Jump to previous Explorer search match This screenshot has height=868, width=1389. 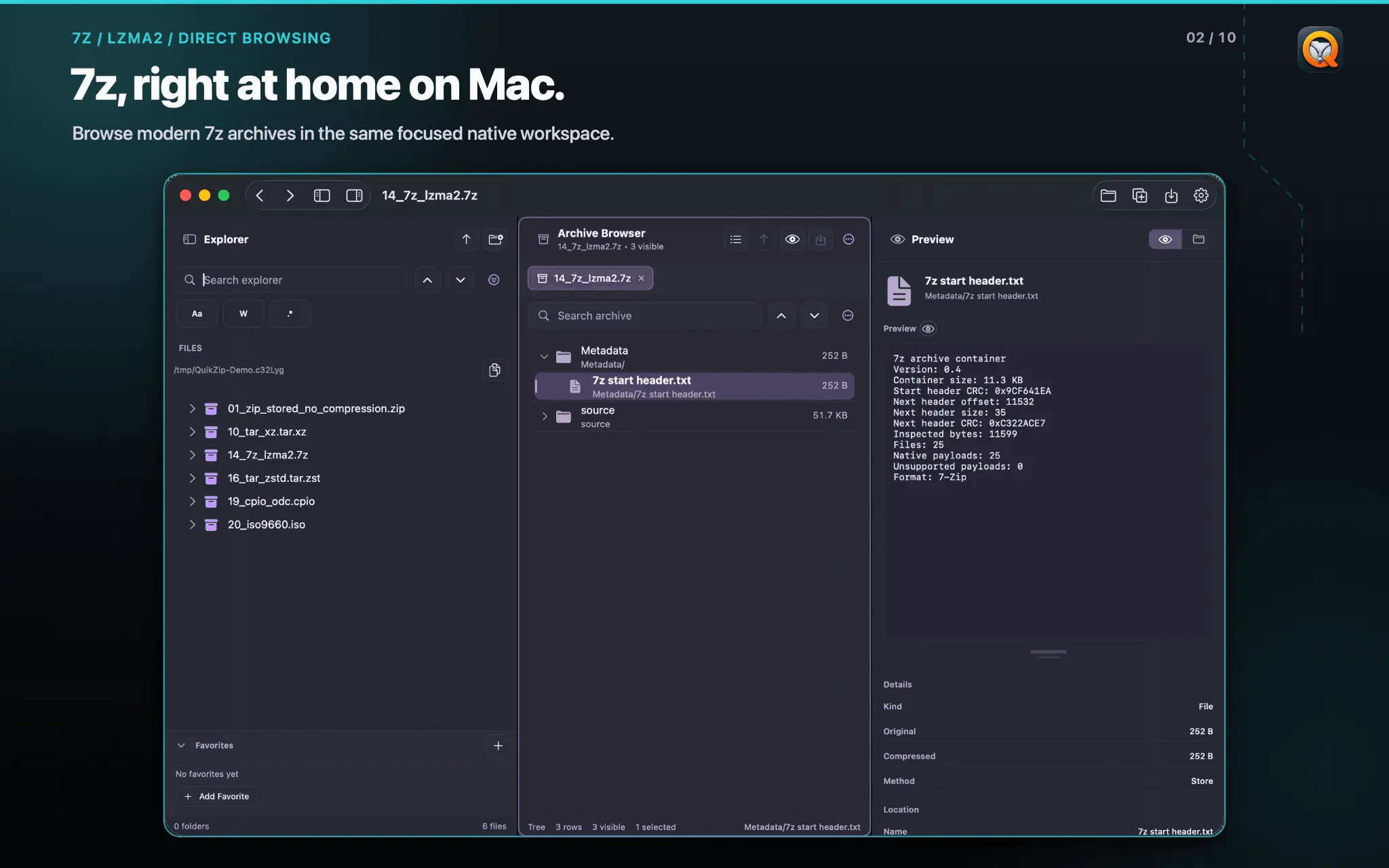[427, 280]
